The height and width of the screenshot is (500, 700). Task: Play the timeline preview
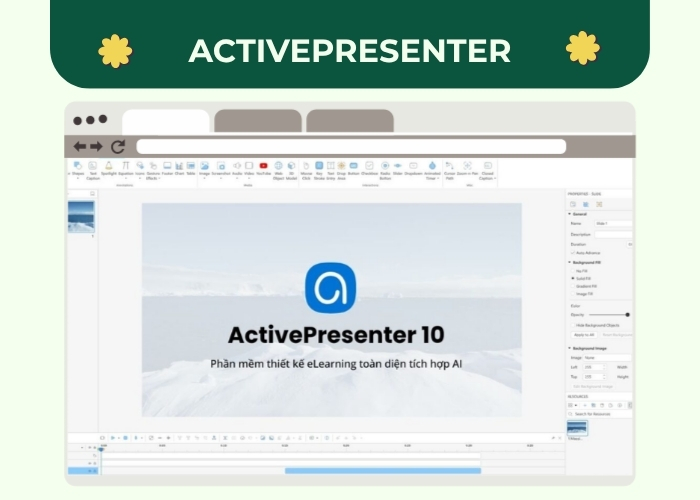(x=112, y=438)
